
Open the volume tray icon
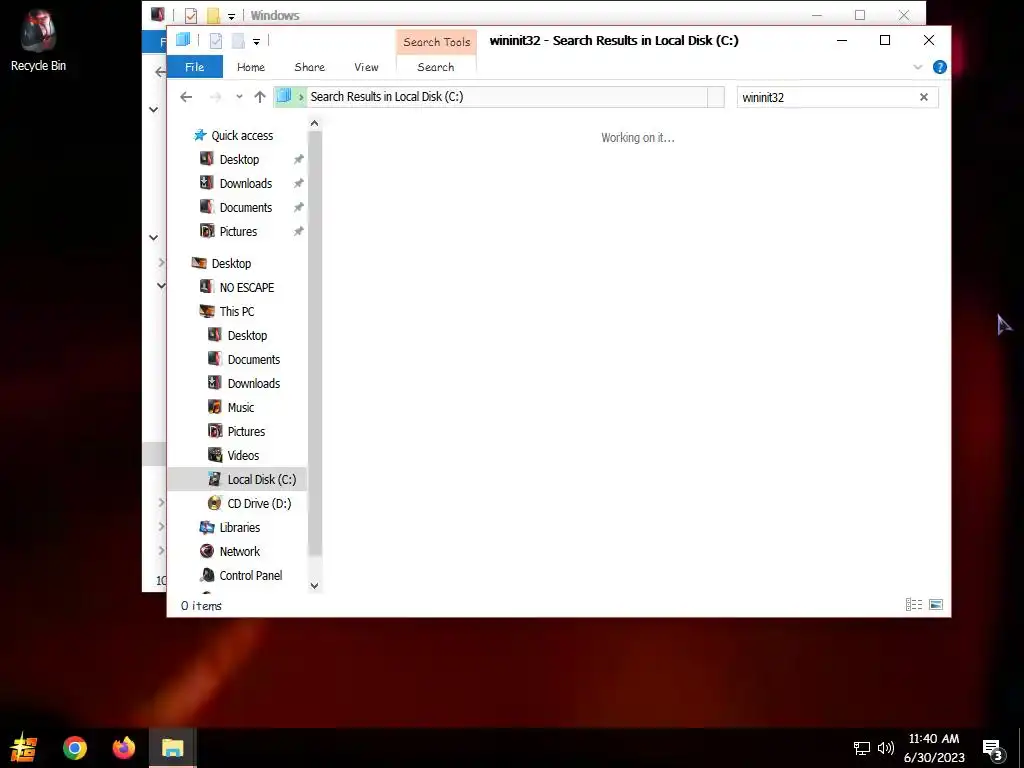pos(886,748)
